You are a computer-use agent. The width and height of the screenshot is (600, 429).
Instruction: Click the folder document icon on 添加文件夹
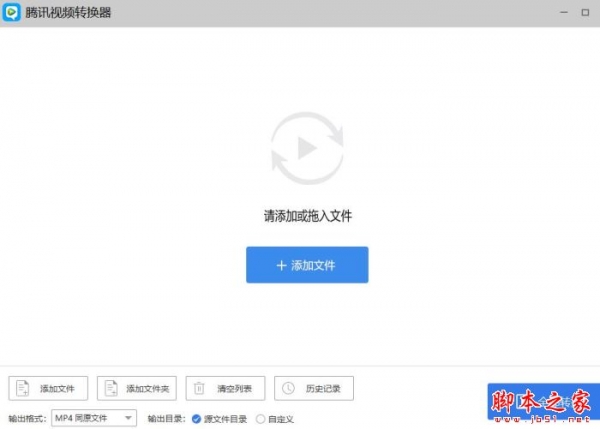[x=111, y=388]
